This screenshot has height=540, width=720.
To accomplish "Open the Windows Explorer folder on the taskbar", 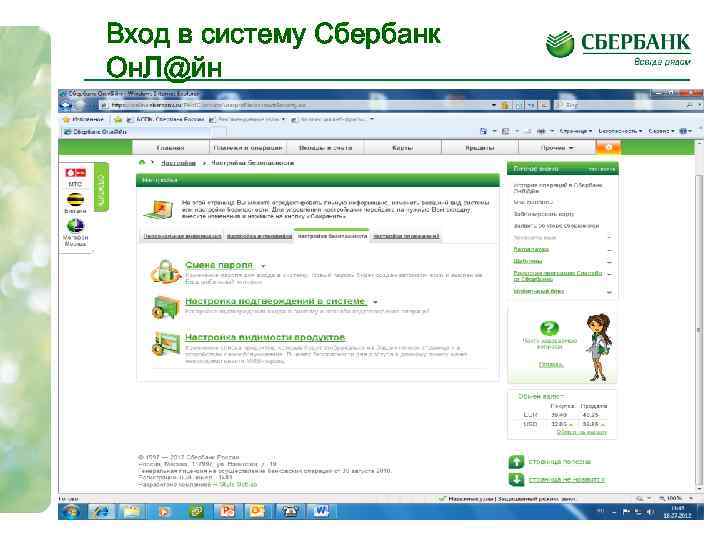I will (x=132, y=512).
